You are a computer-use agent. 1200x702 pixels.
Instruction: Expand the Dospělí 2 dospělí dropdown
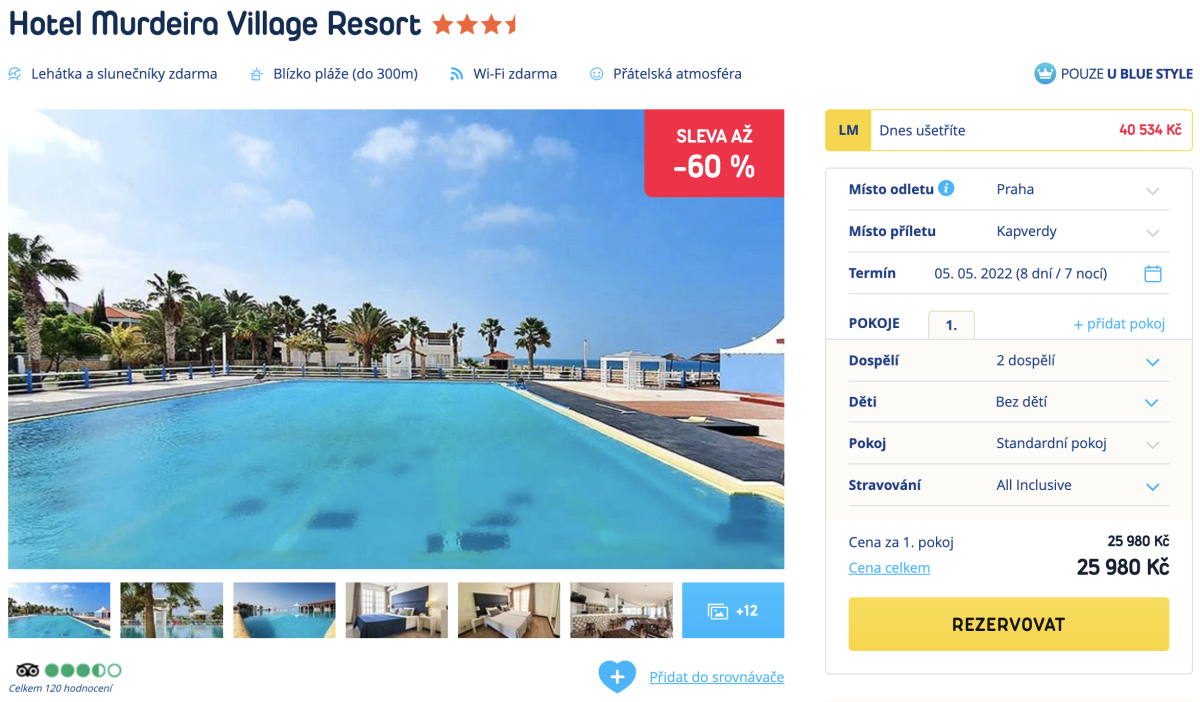[x=1008, y=361]
